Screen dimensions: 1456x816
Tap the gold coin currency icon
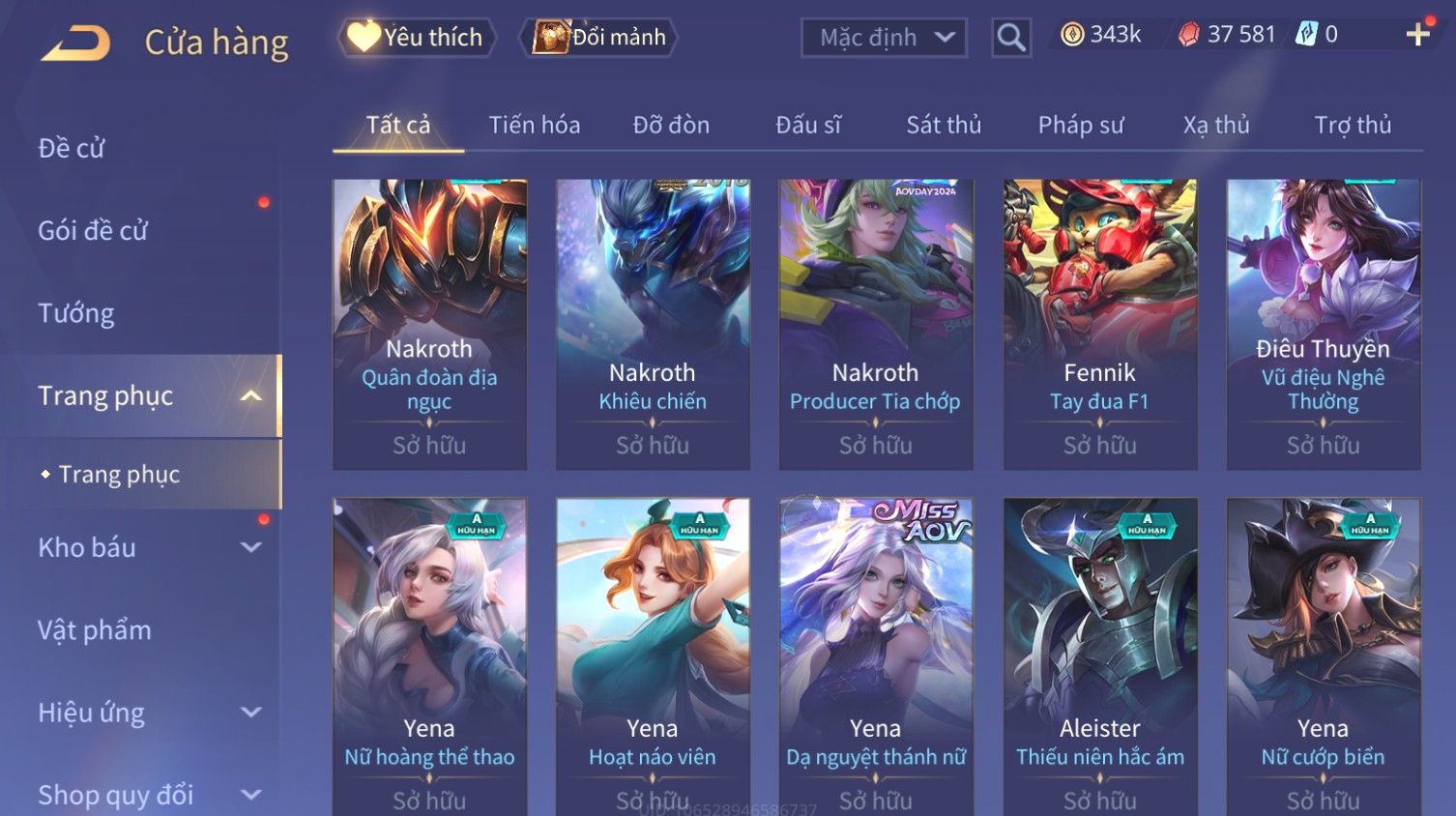1072,35
